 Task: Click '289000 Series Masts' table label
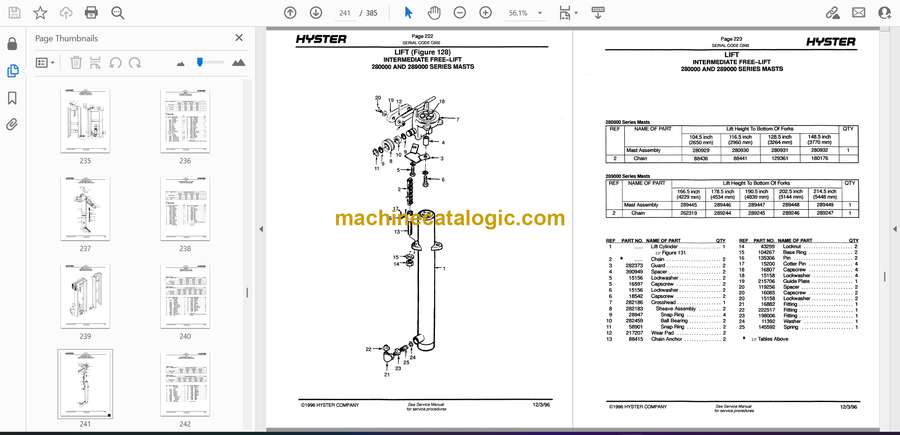[x=627, y=176]
